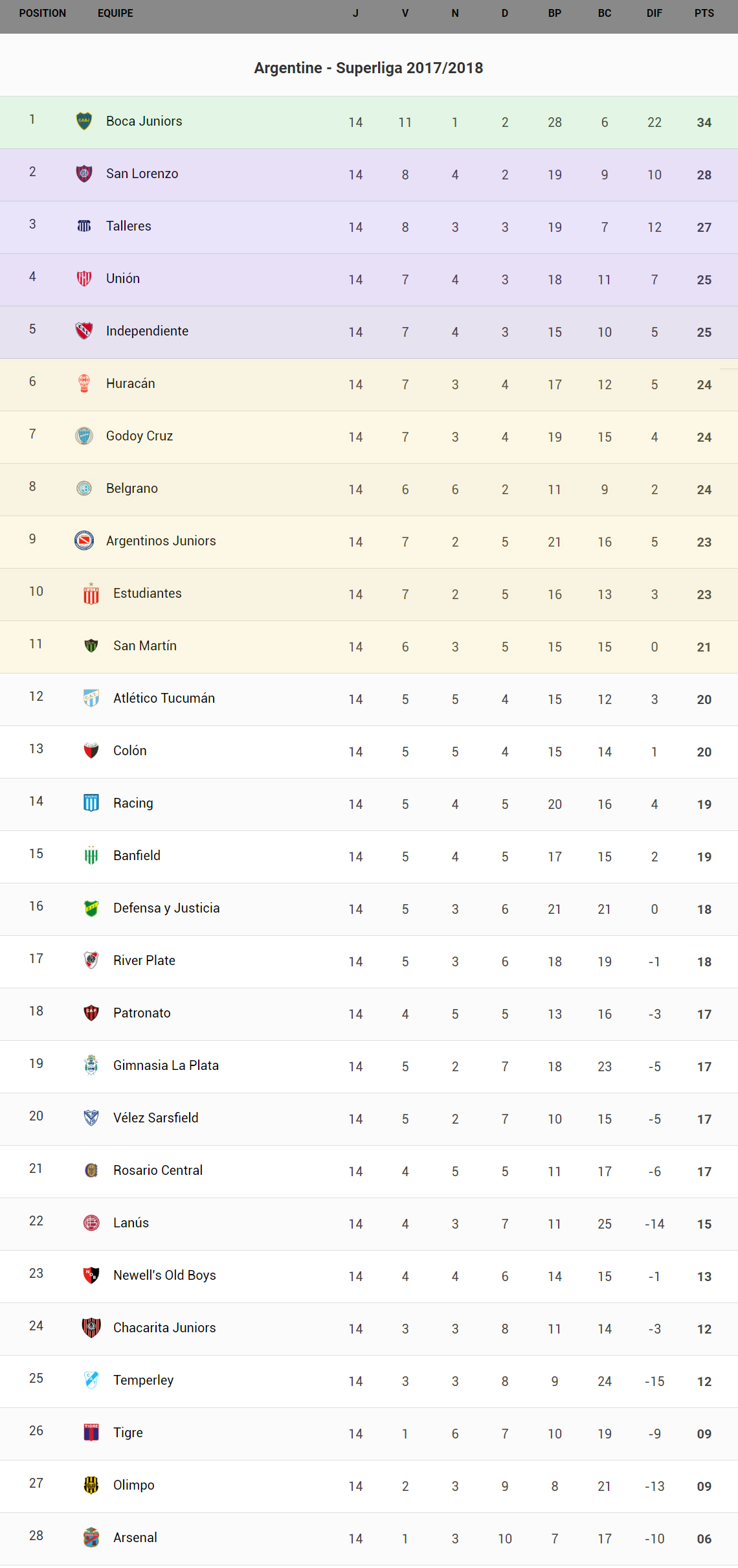Open the Godoy Cruz team name
The width and height of the screenshot is (738, 1568).
[x=139, y=436]
